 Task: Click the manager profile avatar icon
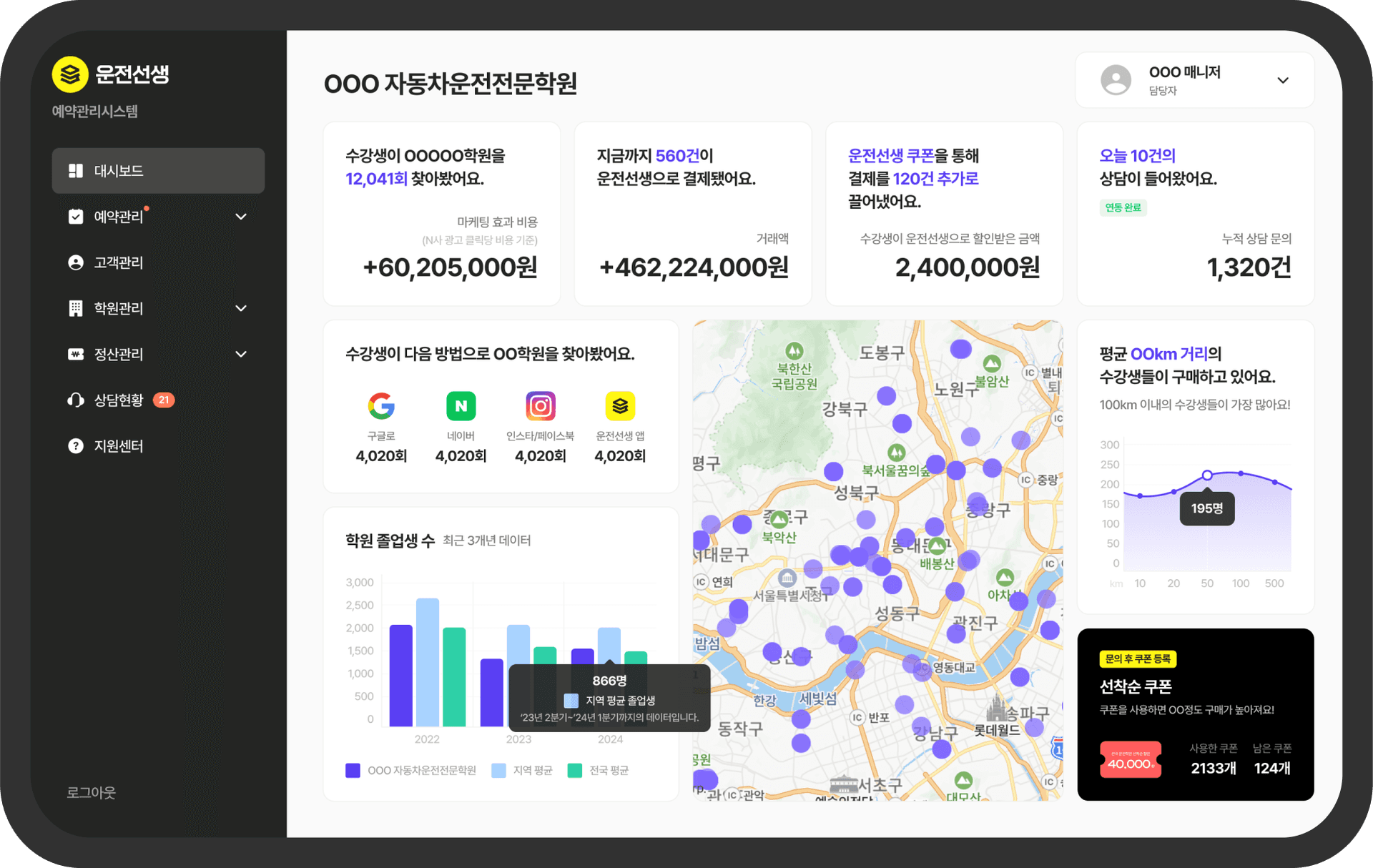point(1116,80)
